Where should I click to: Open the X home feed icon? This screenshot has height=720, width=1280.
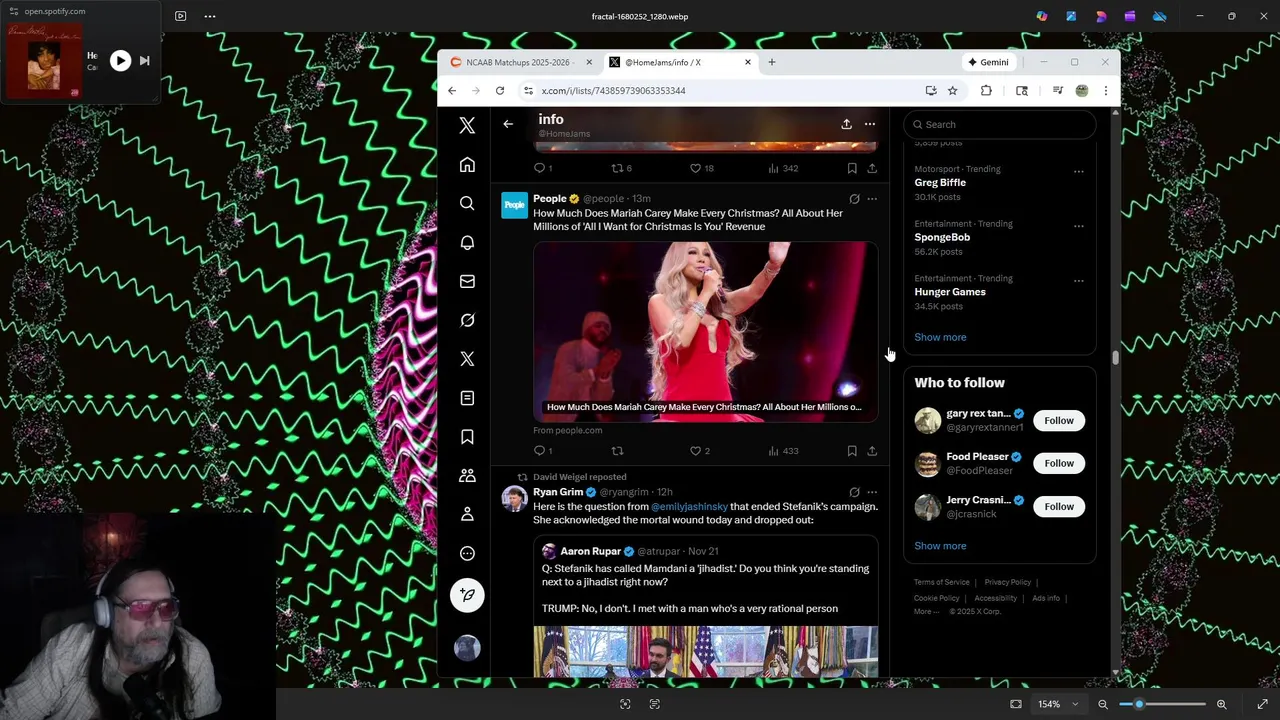coord(467,165)
